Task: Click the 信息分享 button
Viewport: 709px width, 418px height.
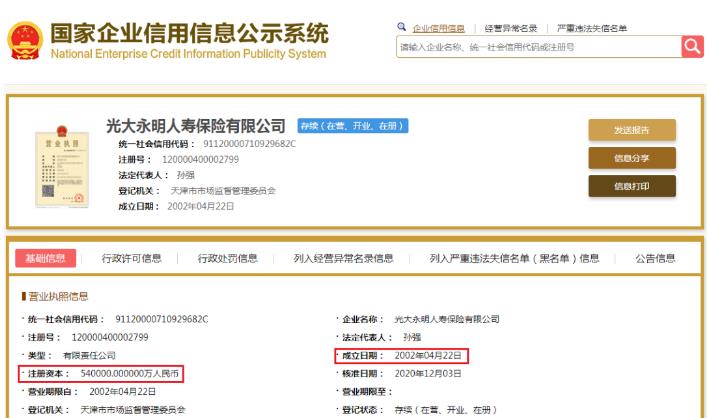Action: [632, 158]
